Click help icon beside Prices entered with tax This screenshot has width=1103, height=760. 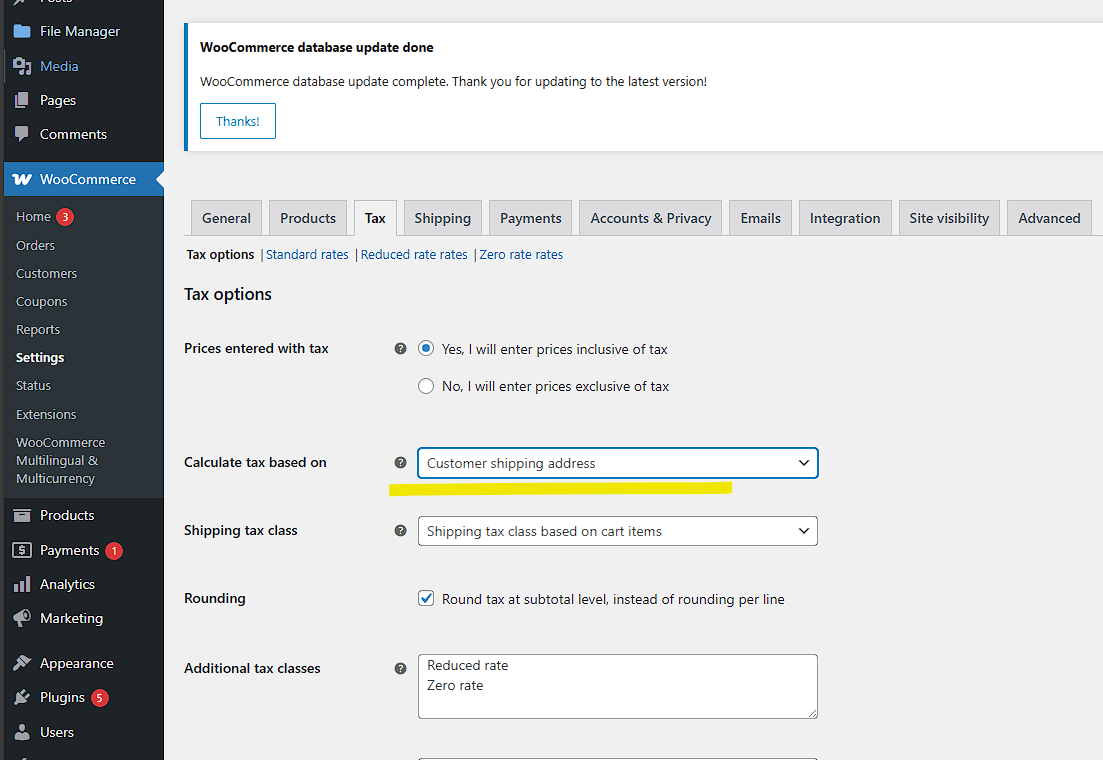point(400,348)
